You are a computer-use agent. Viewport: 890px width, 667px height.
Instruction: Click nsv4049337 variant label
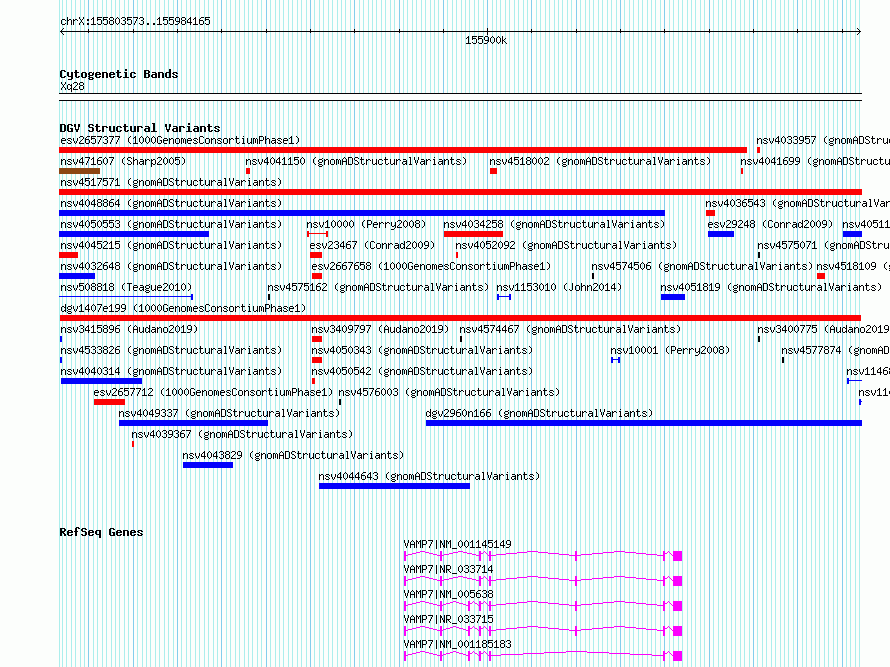tap(229, 413)
